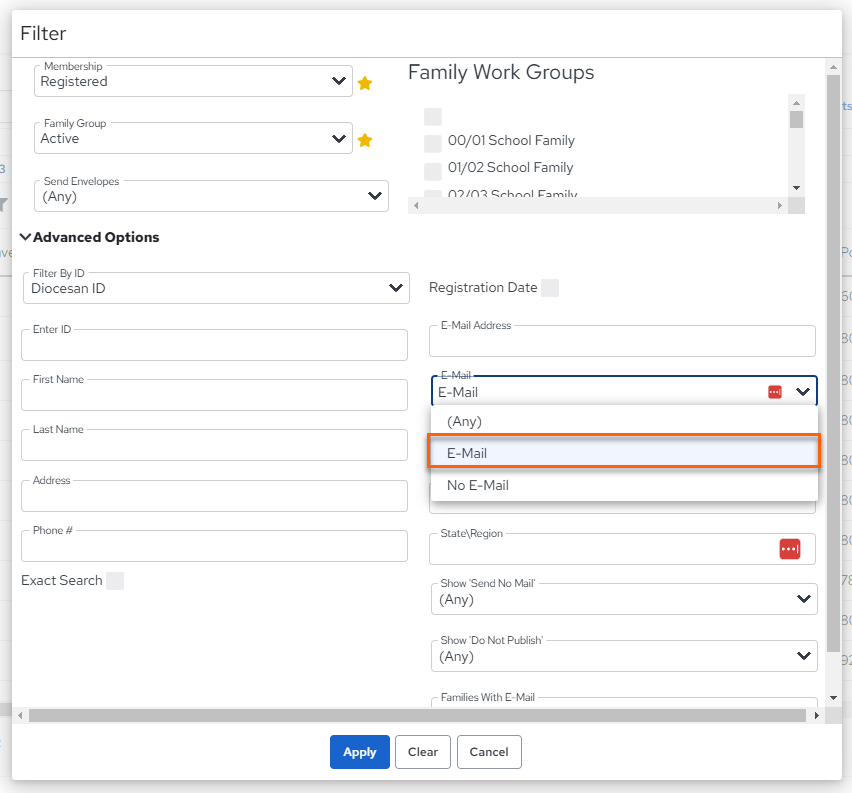Viewport: 852px width, 793px height.
Task: Collapse the Advanced Options section
Action: pos(90,238)
